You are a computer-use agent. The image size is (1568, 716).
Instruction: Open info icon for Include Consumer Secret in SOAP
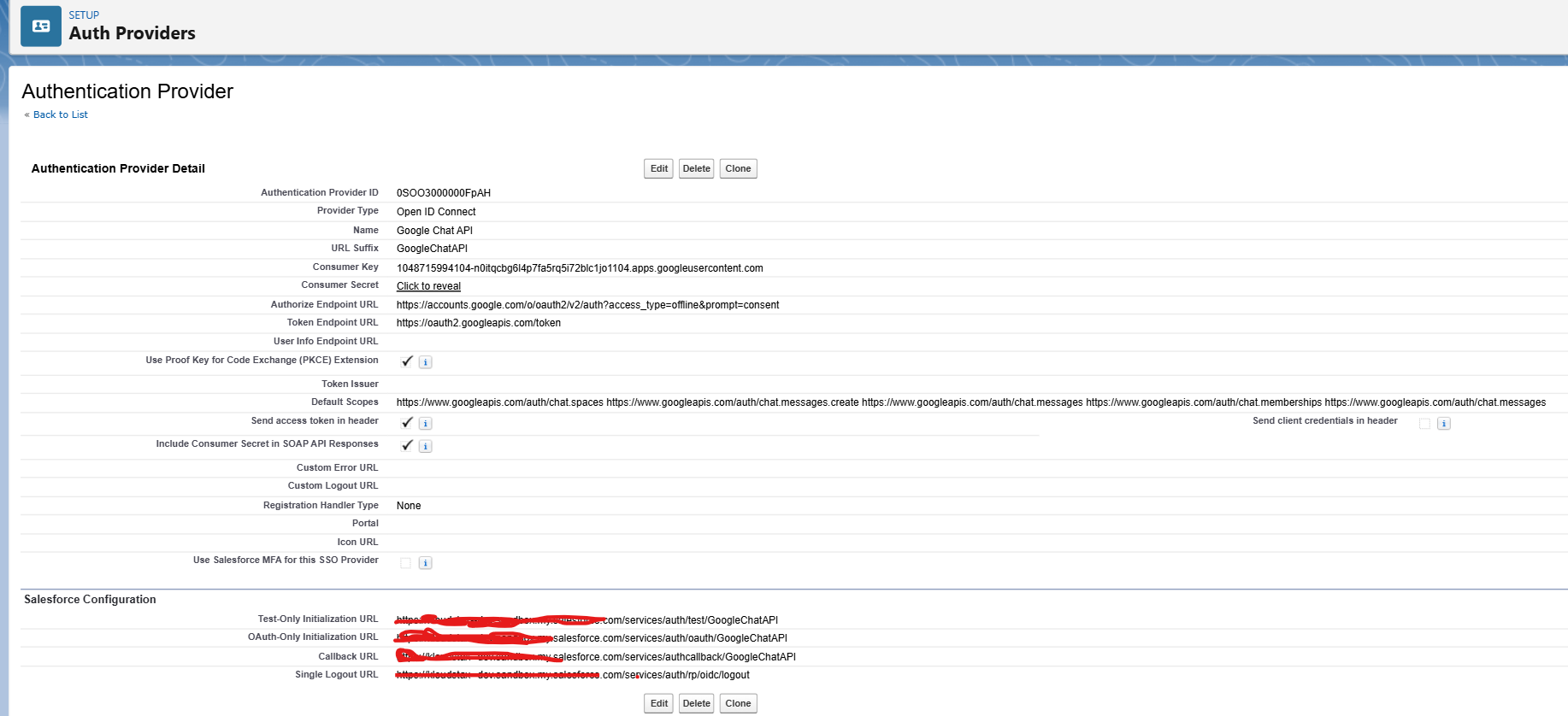(x=426, y=447)
